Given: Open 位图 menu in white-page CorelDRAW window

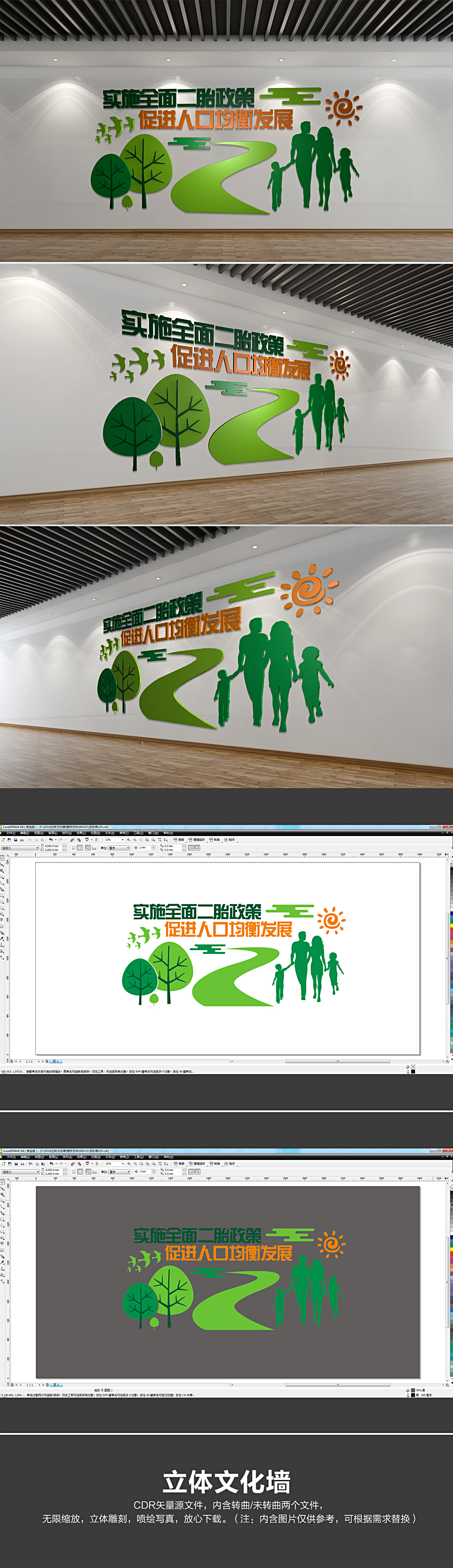Looking at the screenshot, I should (95, 833).
